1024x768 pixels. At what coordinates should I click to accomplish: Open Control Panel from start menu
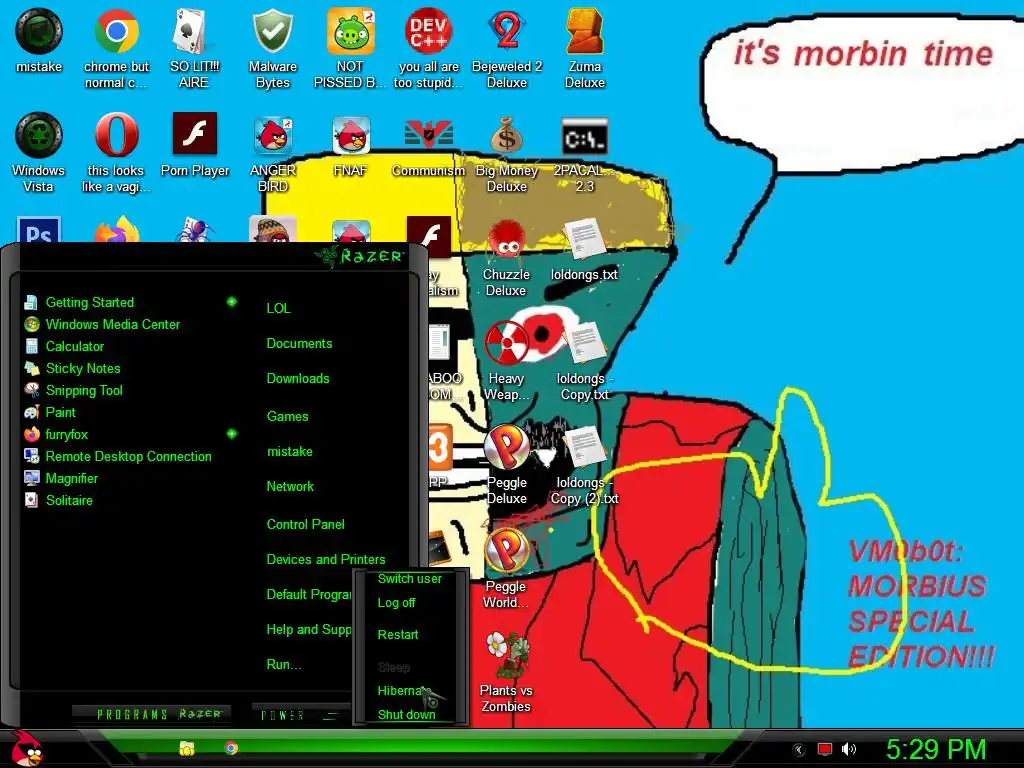pyautogui.click(x=305, y=524)
